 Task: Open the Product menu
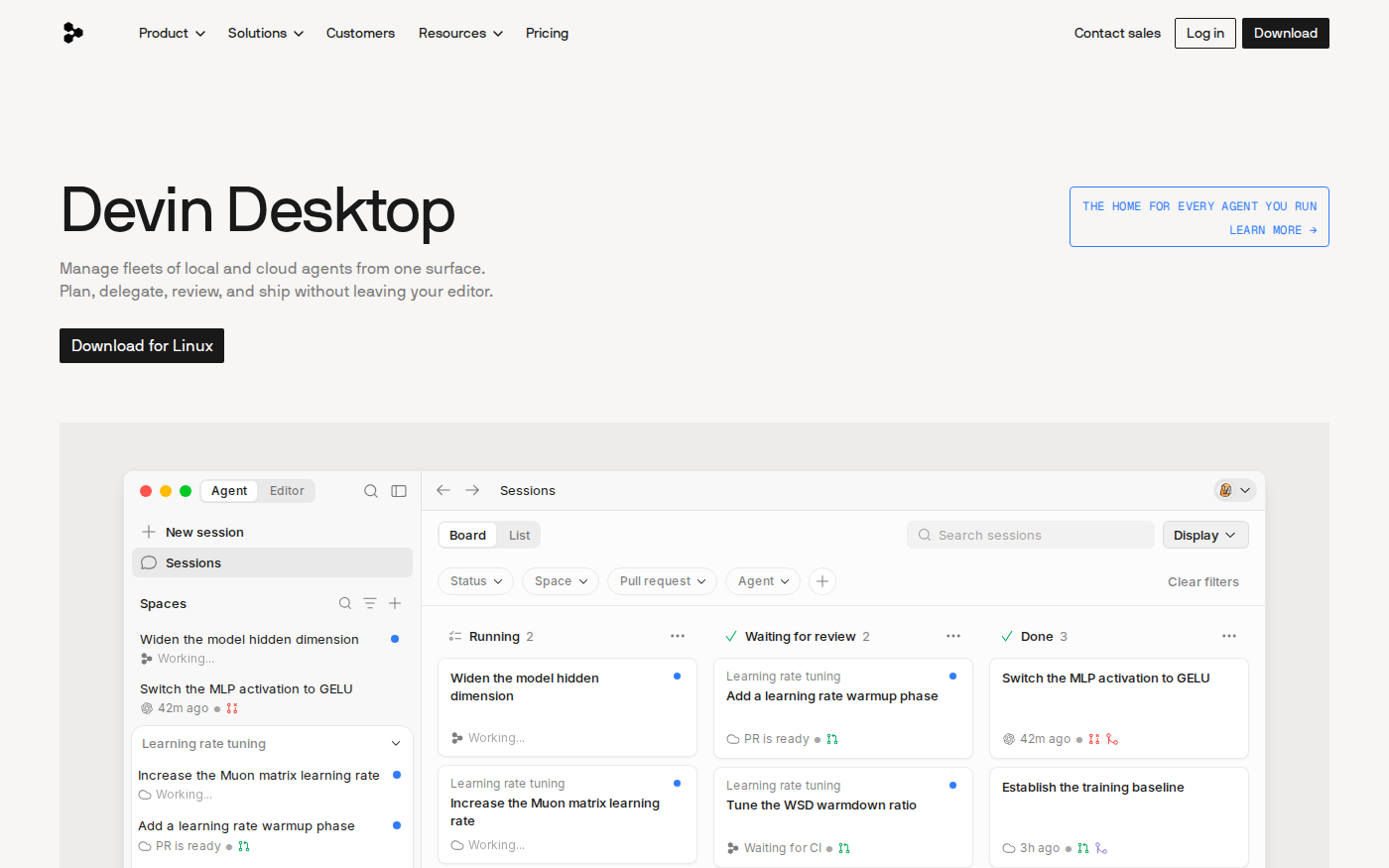172,33
